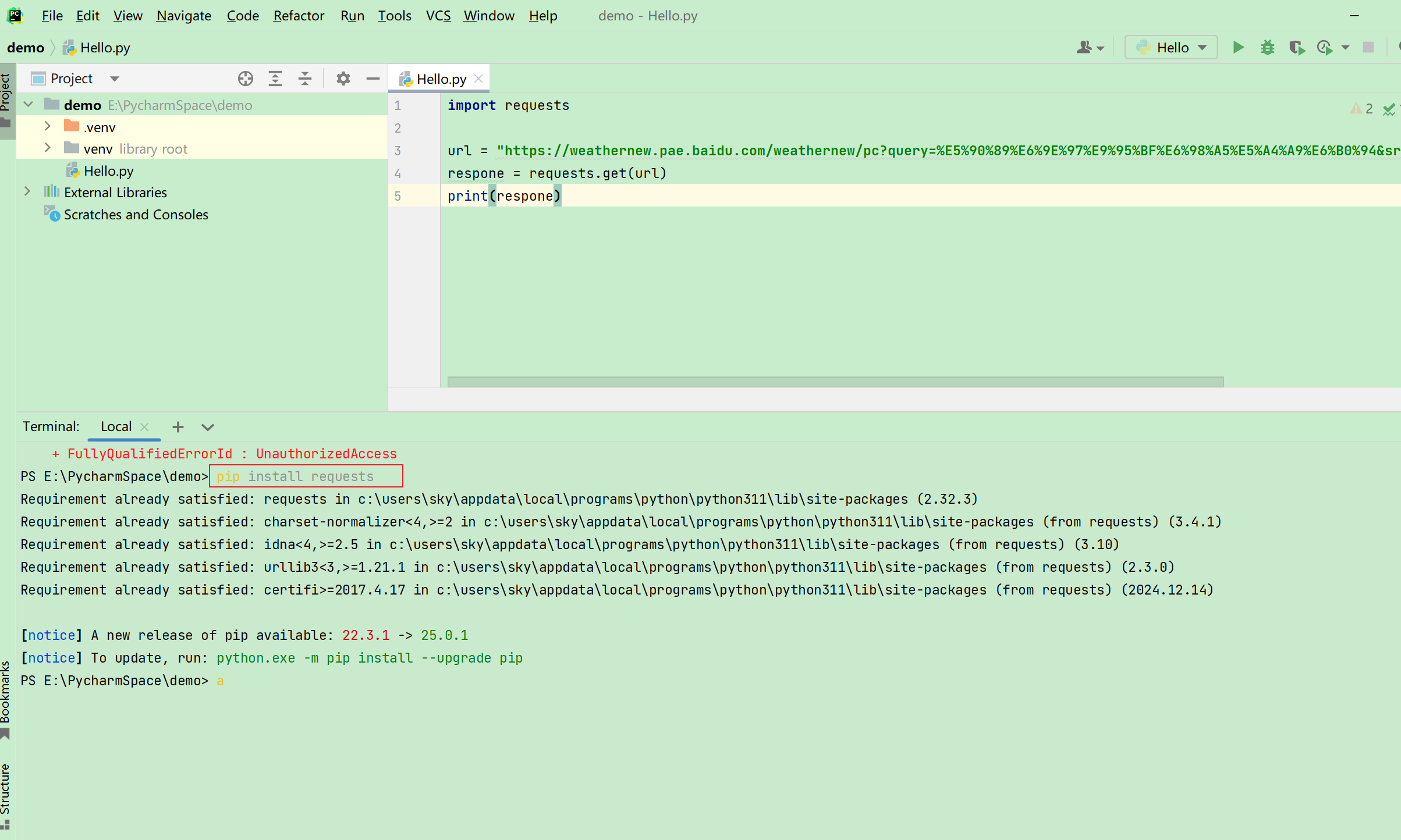Hide the Project tool window with minus icon
Viewport: 1401px width, 840px height.
(373, 79)
